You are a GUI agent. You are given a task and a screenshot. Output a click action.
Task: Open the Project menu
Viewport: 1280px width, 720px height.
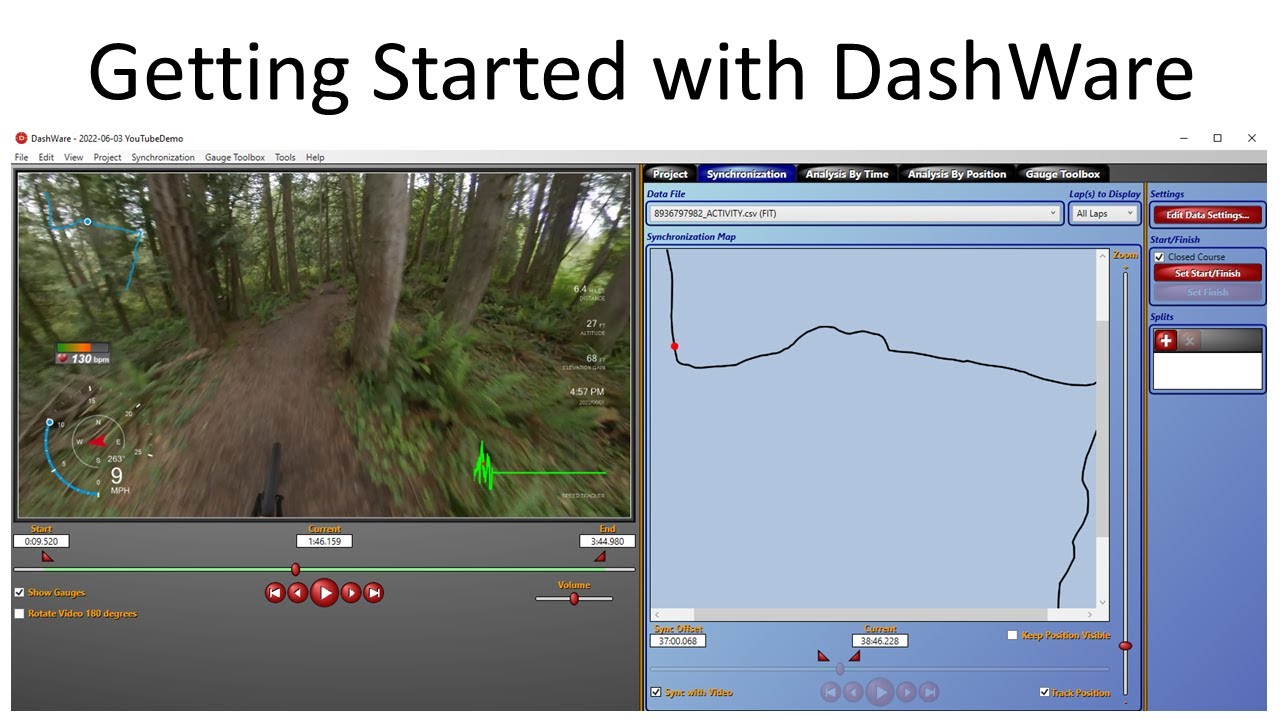107,157
